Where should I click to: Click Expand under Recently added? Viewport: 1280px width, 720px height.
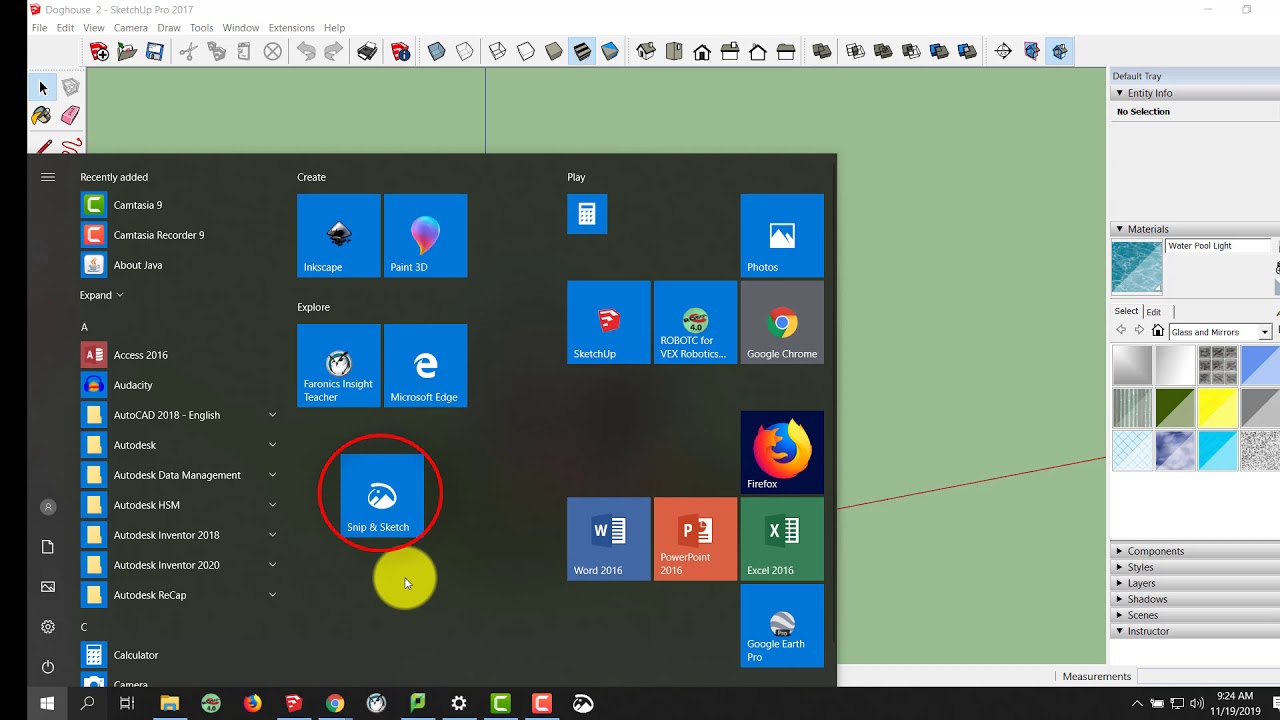tap(102, 295)
